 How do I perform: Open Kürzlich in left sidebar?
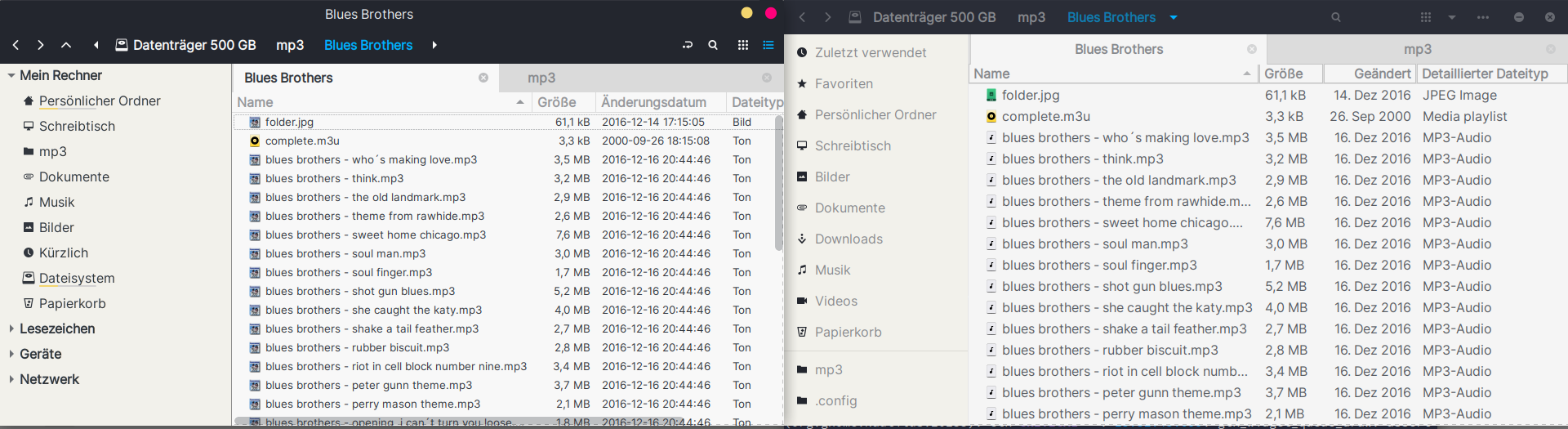coord(63,253)
